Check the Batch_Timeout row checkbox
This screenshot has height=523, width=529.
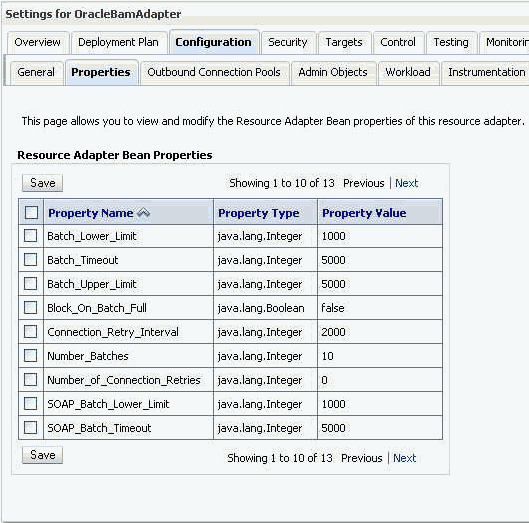[x=31, y=259]
